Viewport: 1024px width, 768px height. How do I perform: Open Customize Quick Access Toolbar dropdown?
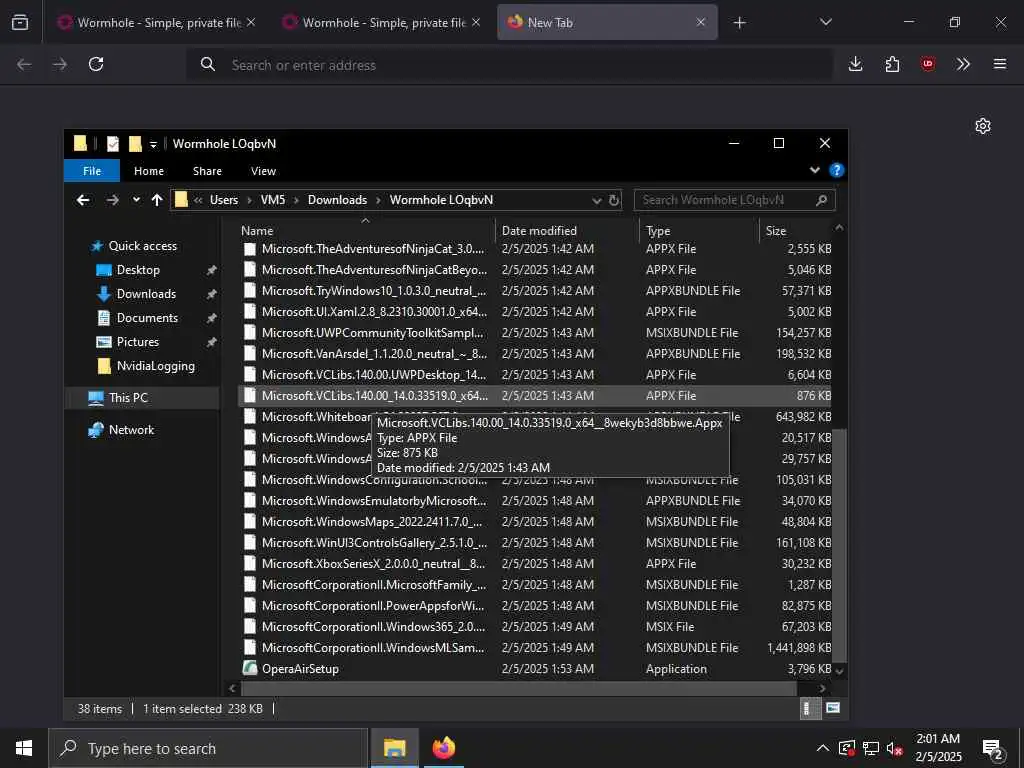pyautogui.click(x=153, y=144)
